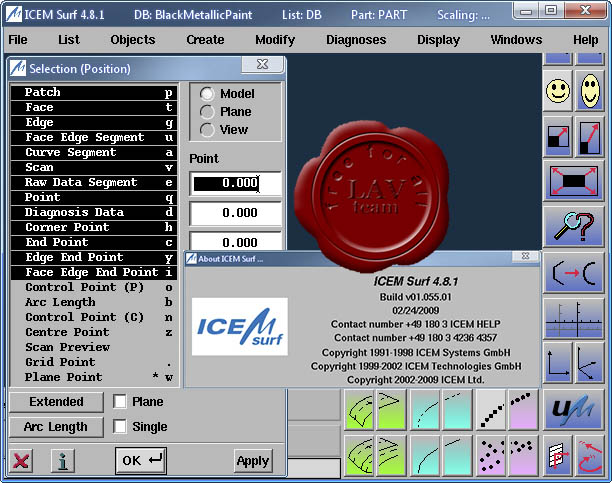
Task: Open the Create menu
Action: click(x=205, y=39)
